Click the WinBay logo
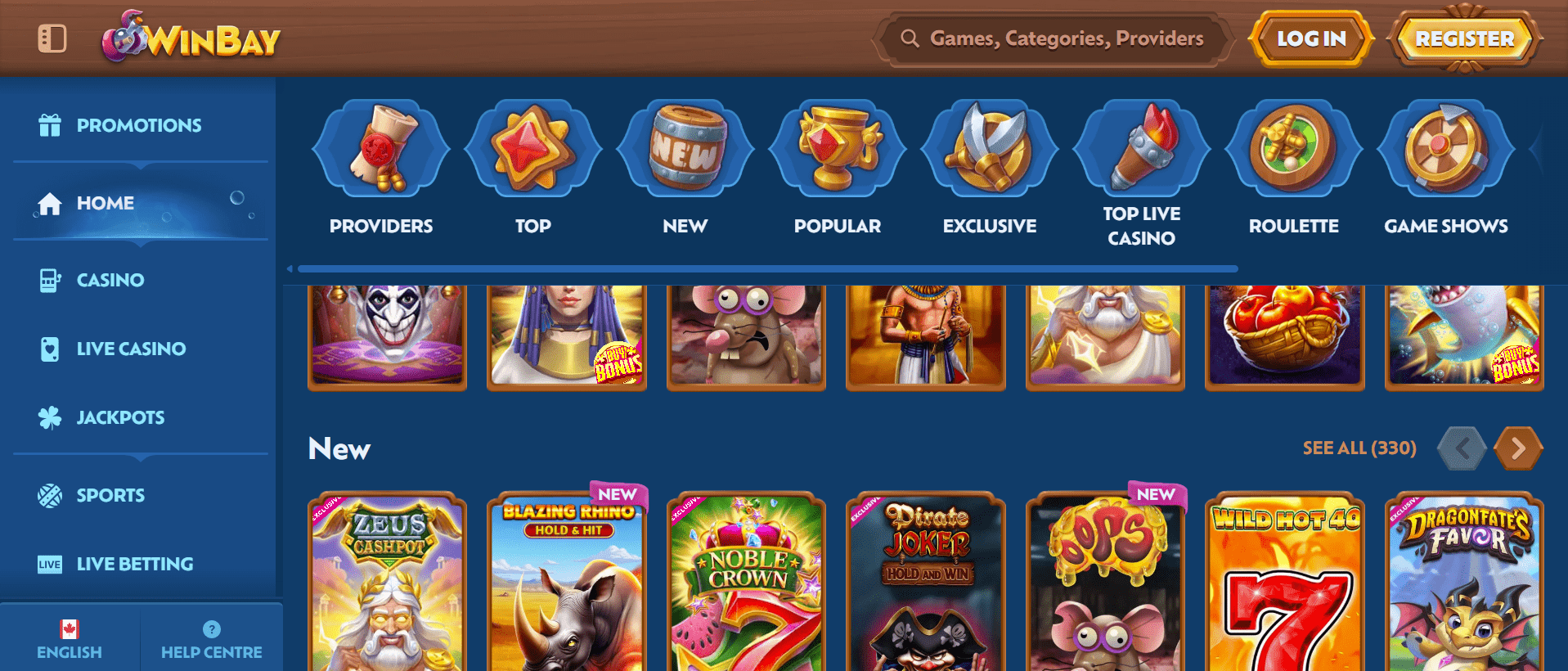This screenshot has height=671, width=1568. click(x=191, y=37)
